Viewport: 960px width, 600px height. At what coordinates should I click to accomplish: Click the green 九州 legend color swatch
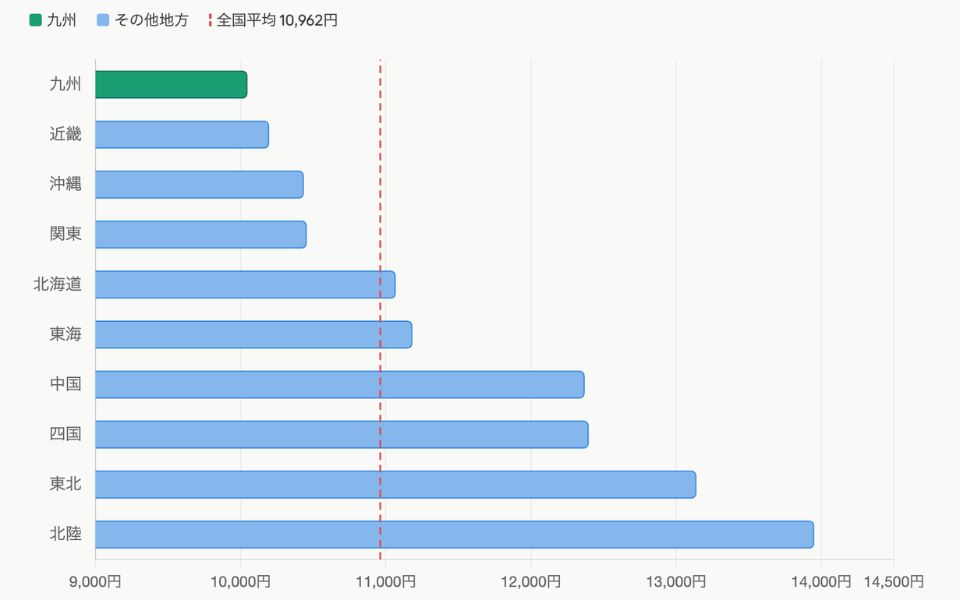coord(36,20)
